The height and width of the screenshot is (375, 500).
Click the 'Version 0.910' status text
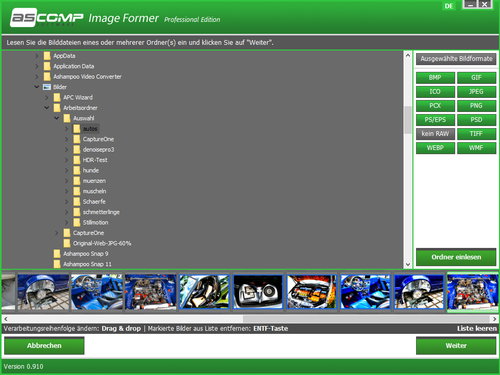pyautogui.click(x=24, y=367)
